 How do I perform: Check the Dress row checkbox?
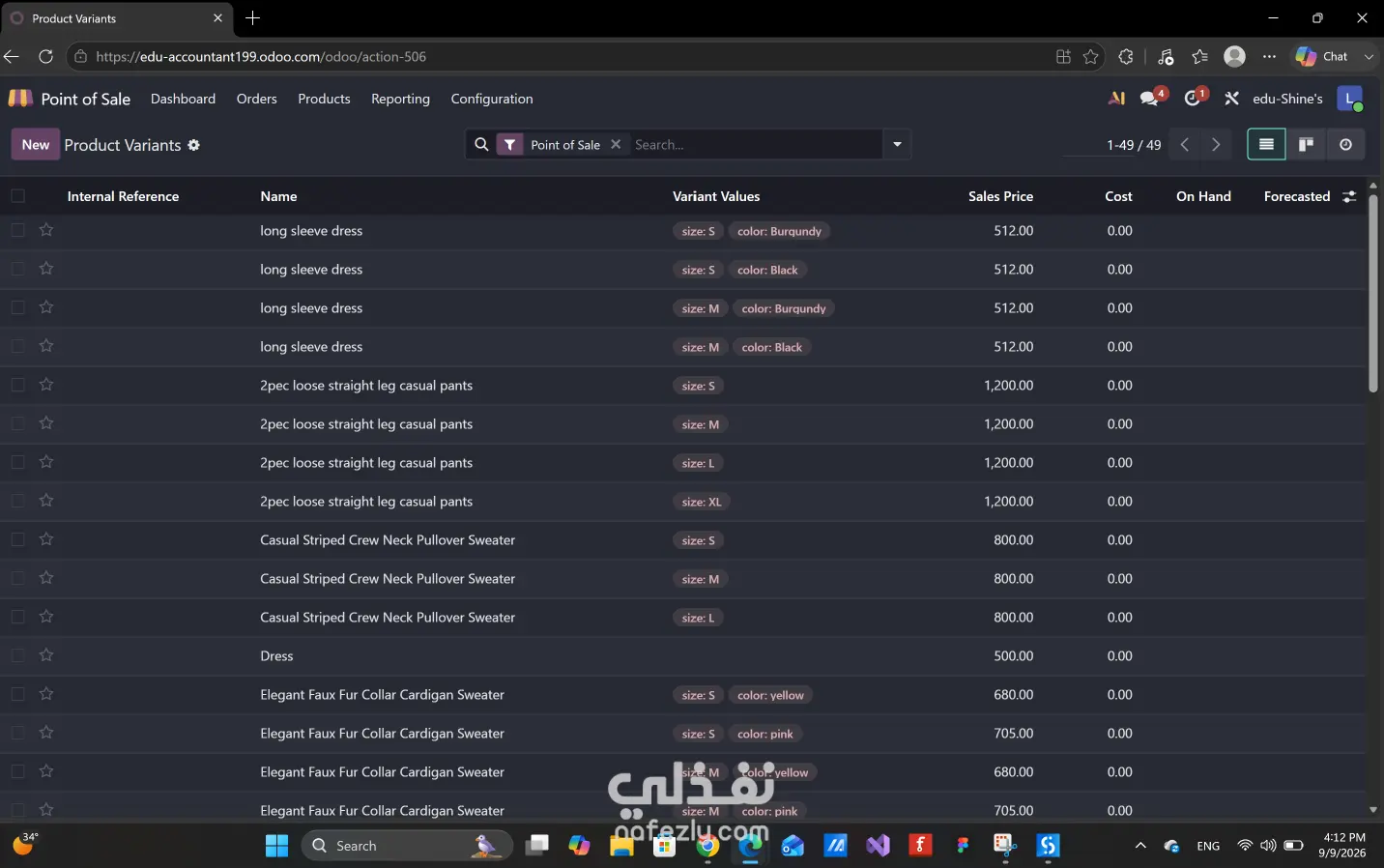17,655
